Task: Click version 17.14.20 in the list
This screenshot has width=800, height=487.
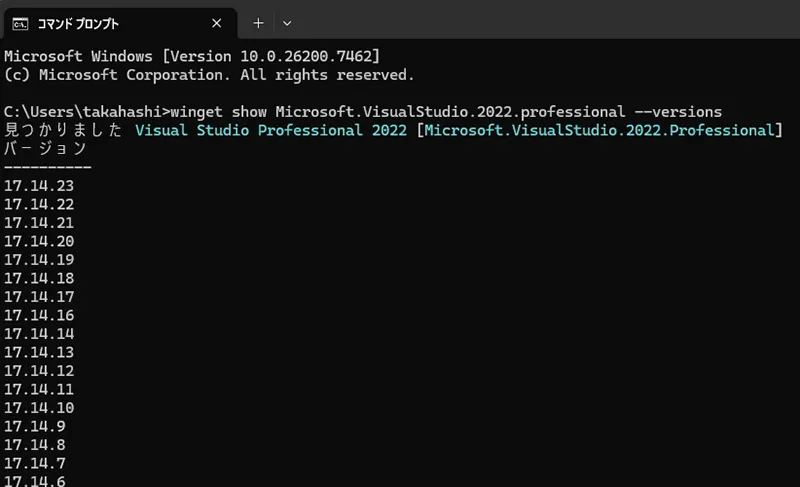Action: coord(39,241)
